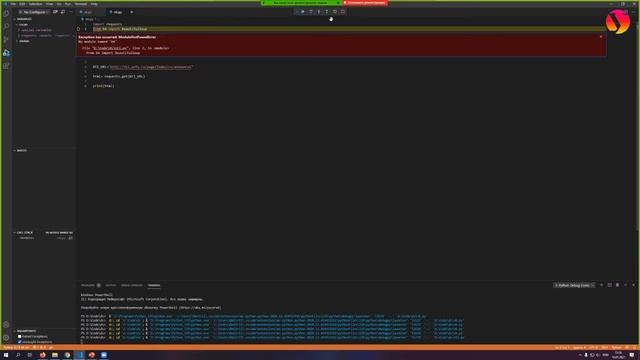Open the Manage gear in activity bar
This screenshot has height=360, width=640.
click(x=6, y=338)
